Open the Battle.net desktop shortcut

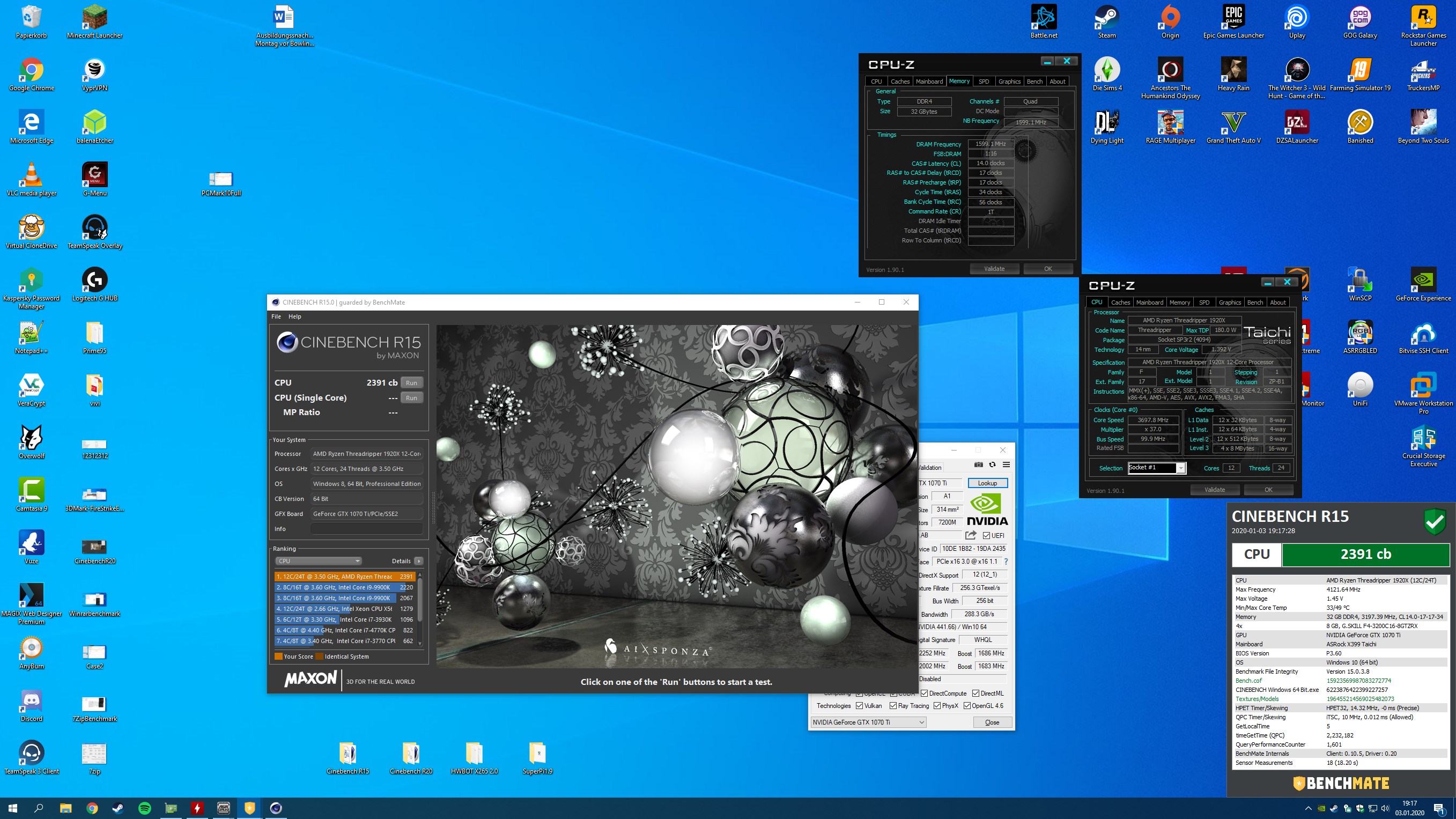click(1044, 22)
